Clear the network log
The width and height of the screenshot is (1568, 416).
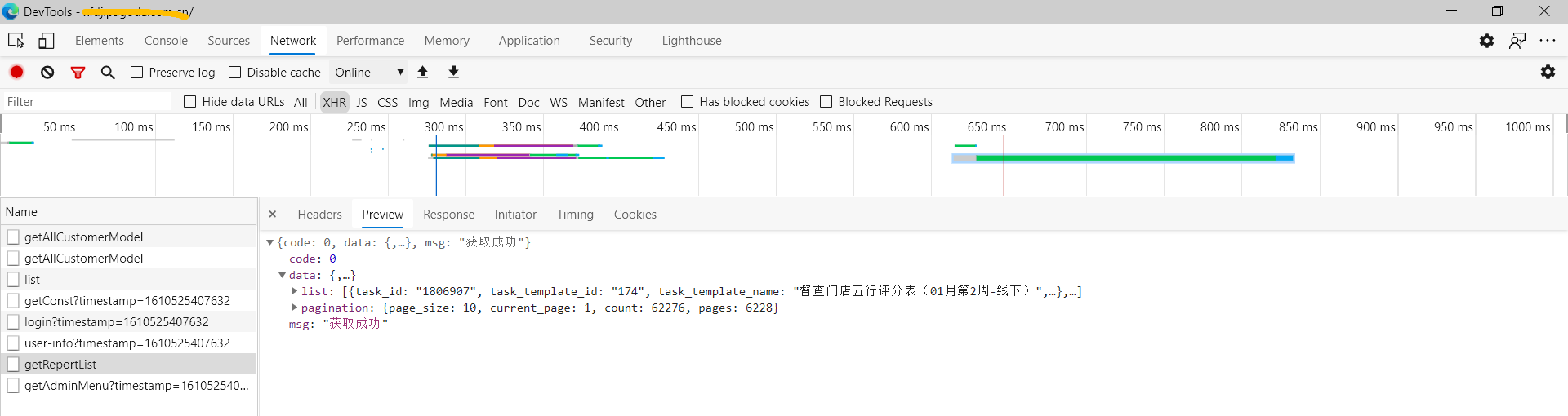coord(47,72)
